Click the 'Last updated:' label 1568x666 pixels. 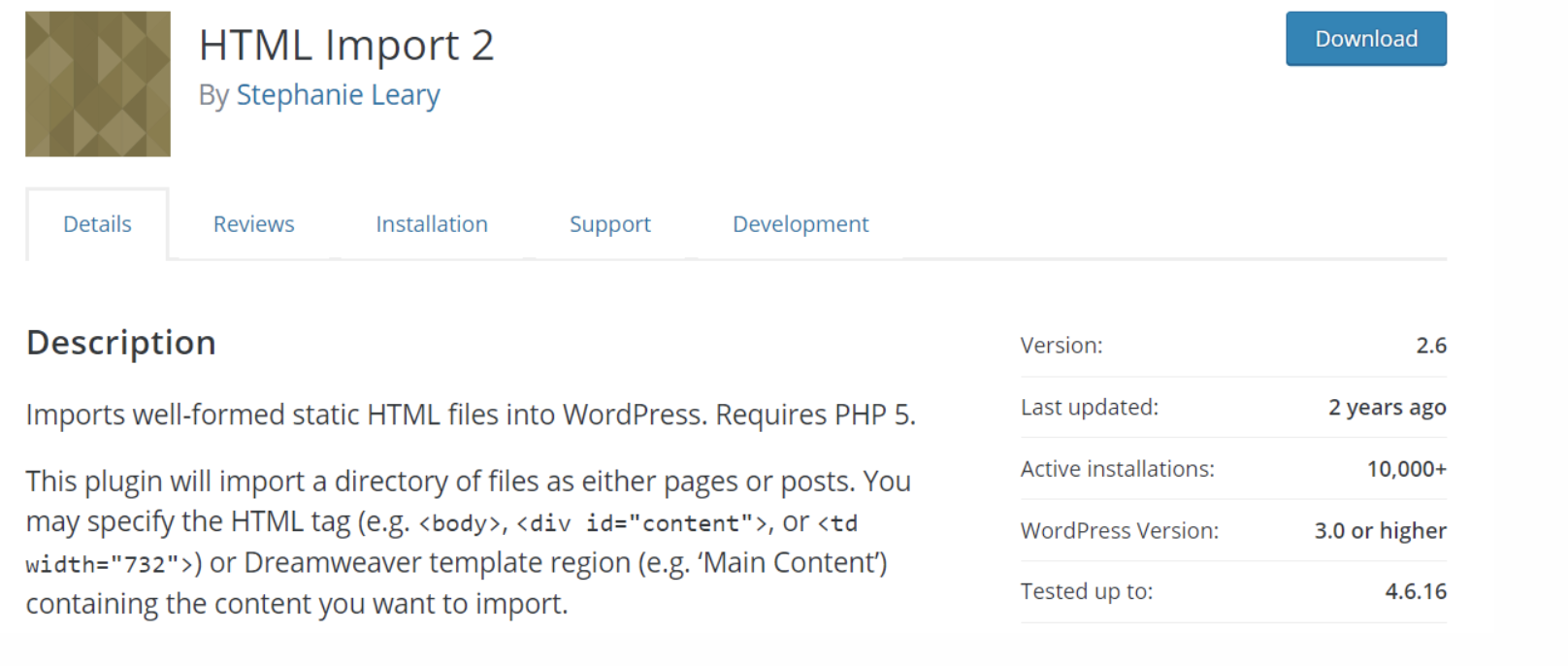pos(1090,407)
